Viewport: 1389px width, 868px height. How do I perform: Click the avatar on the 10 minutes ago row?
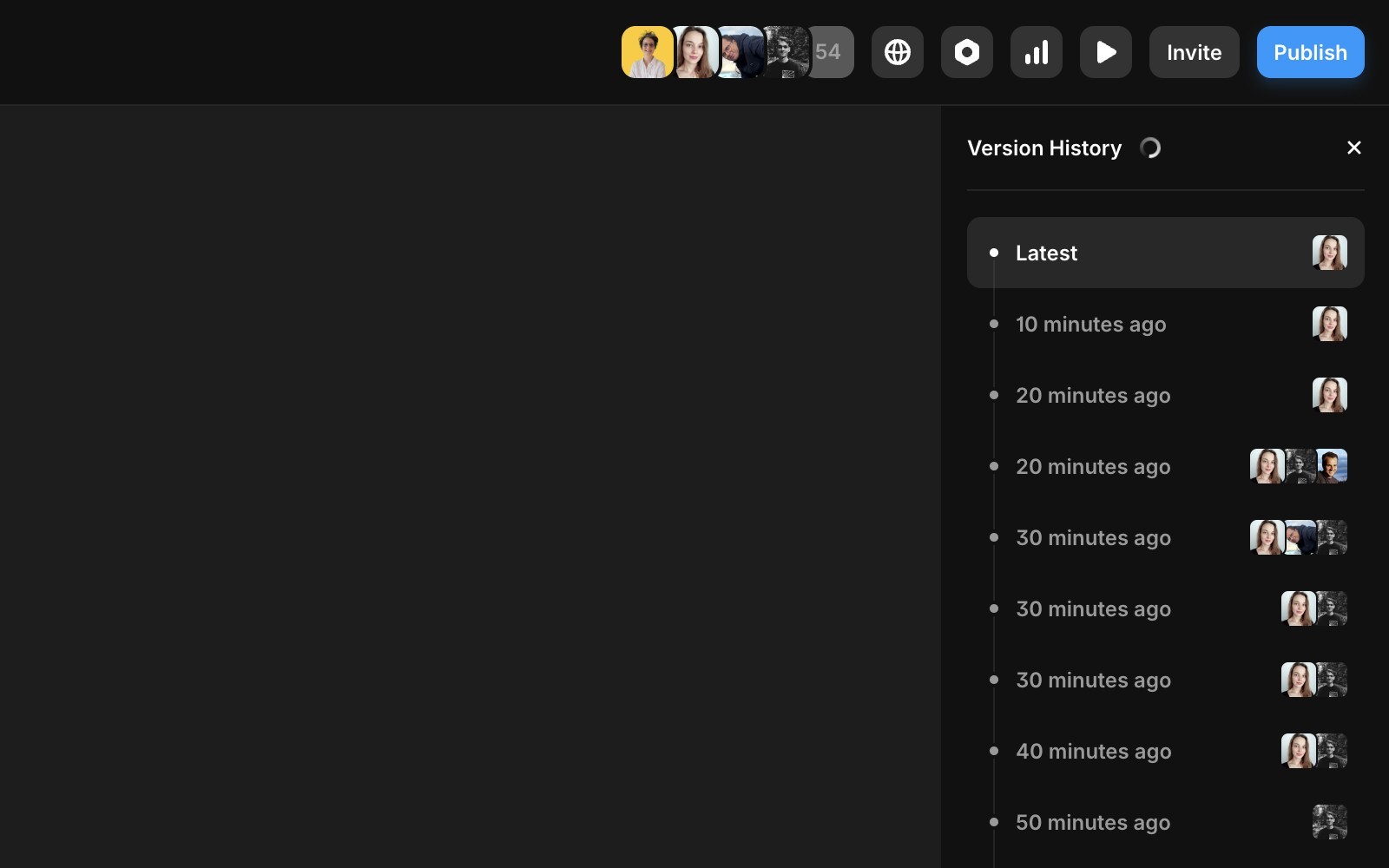coord(1329,324)
